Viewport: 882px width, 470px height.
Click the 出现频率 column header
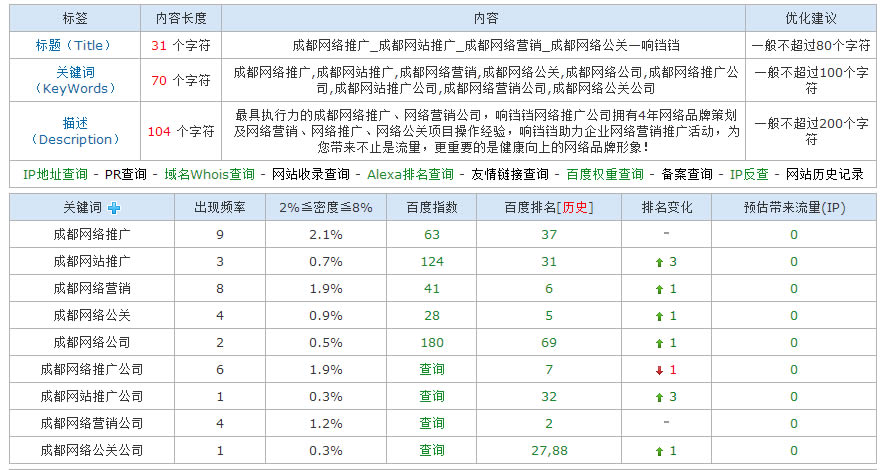click(220, 207)
